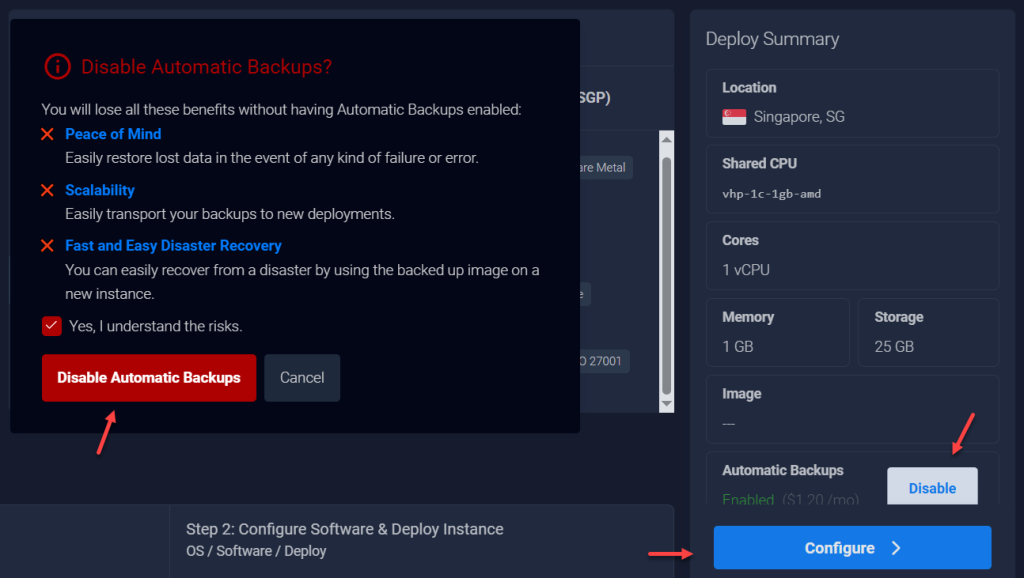Uncheck Yes, I understand the risks

(51, 325)
